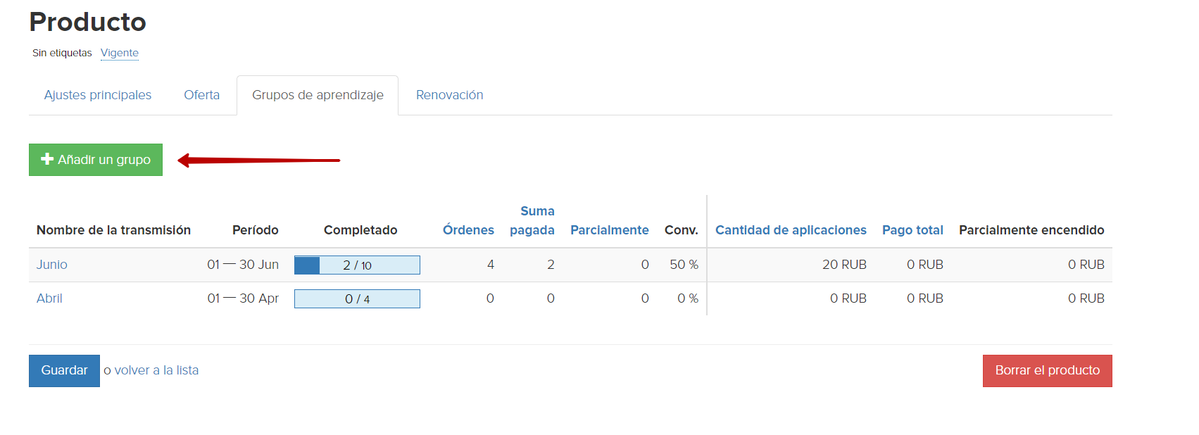The image size is (1199, 435).
Task: Open the Ajustes principales tab
Action: [98, 95]
